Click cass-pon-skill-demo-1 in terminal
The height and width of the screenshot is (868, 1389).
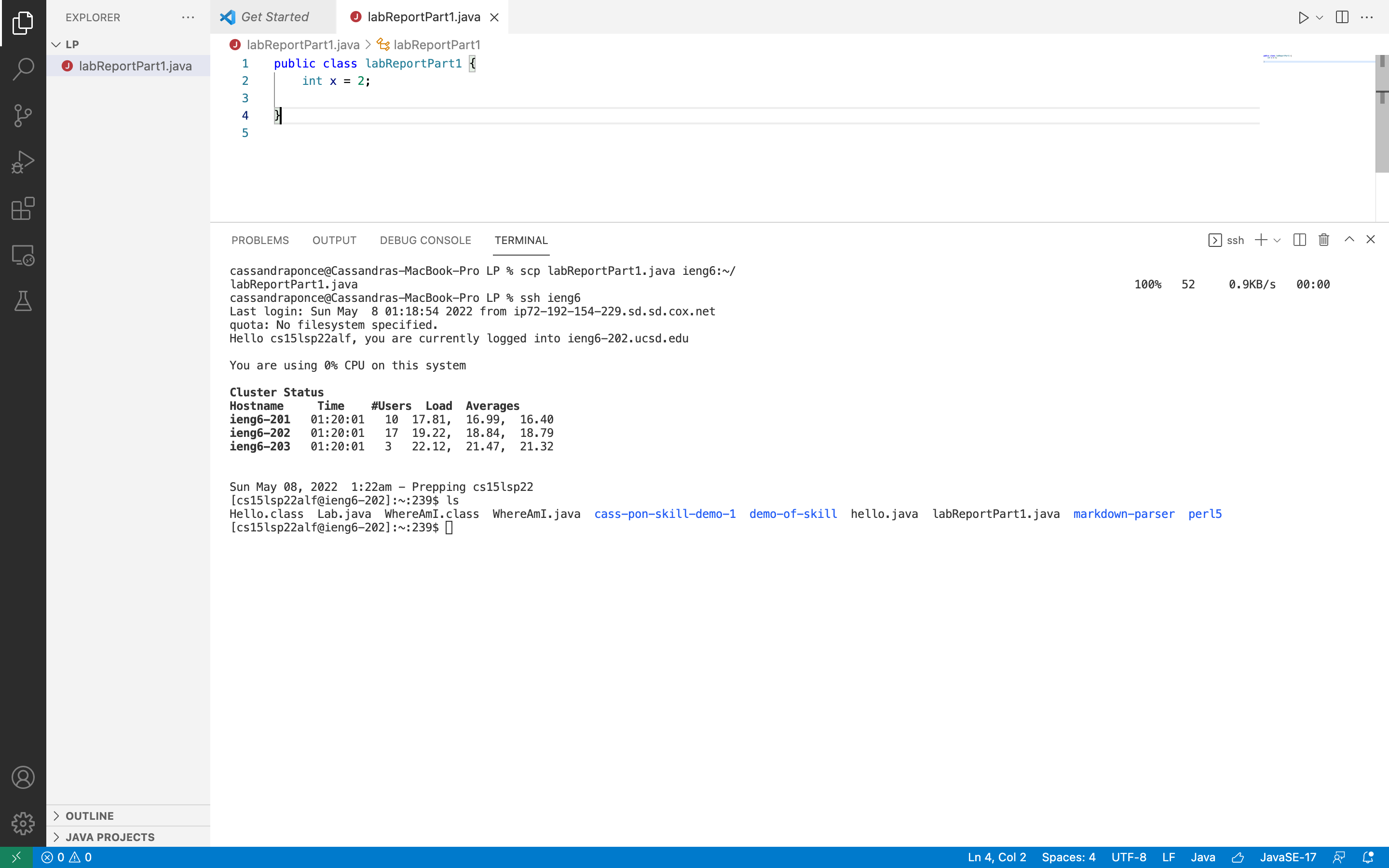pyautogui.click(x=665, y=514)
